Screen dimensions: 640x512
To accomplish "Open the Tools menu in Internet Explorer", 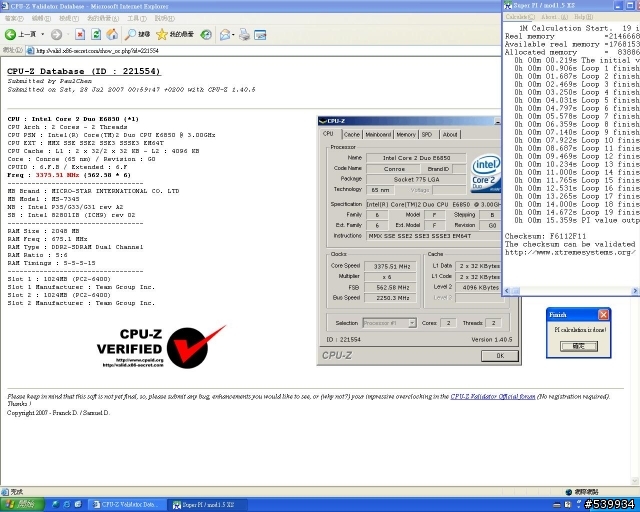I will point(137,18).
